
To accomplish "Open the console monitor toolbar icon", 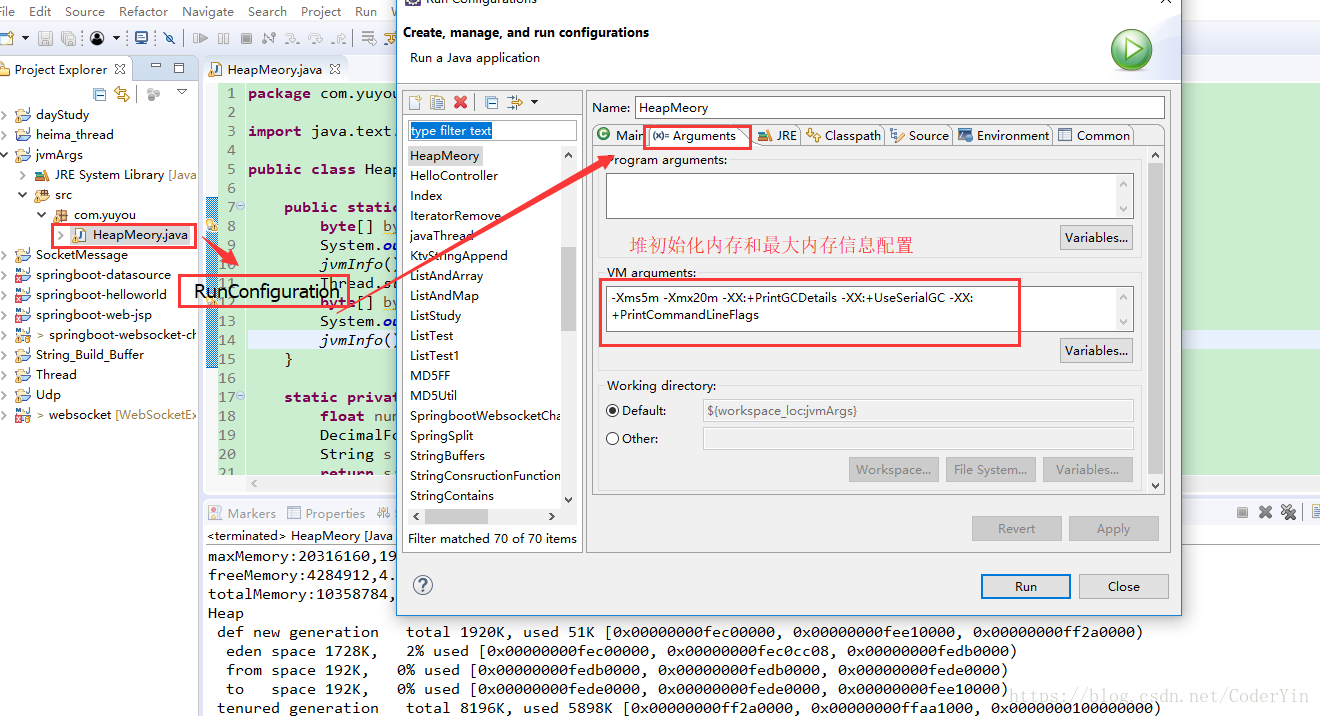I will pos(141,38).
